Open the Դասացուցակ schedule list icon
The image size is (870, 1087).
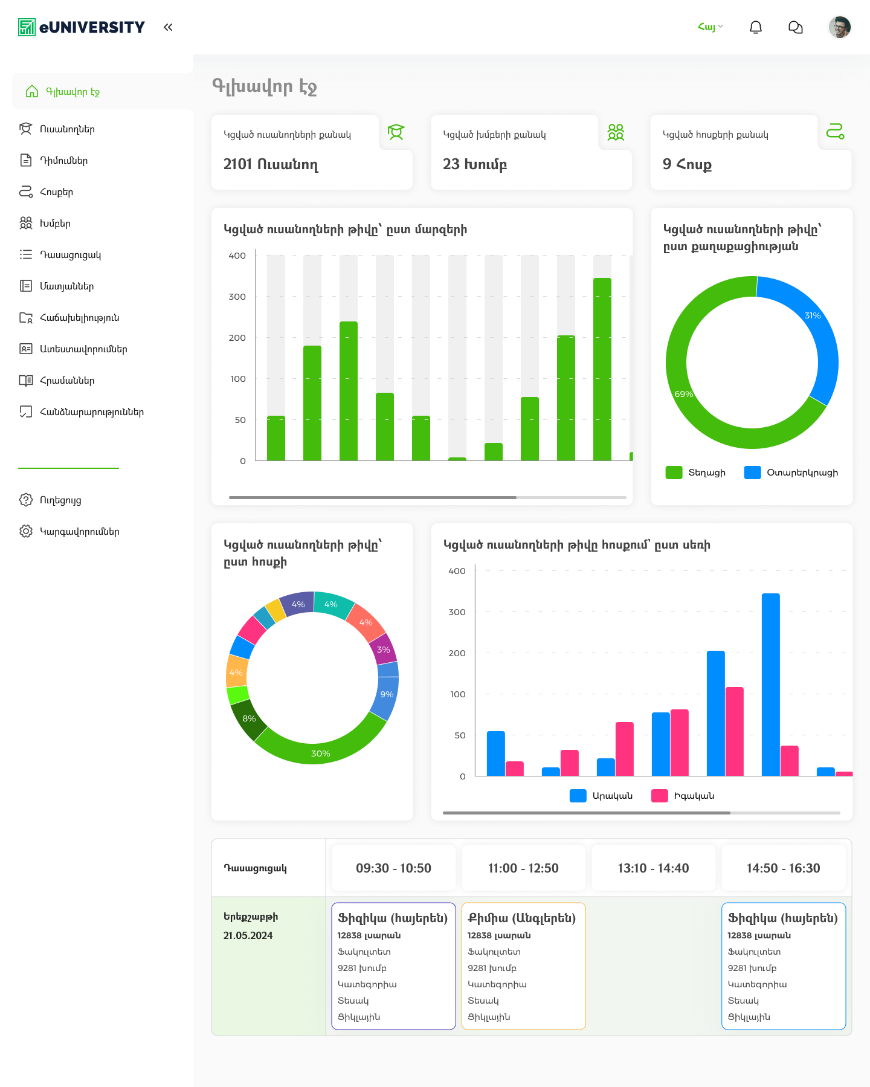[x=30, y=255]
